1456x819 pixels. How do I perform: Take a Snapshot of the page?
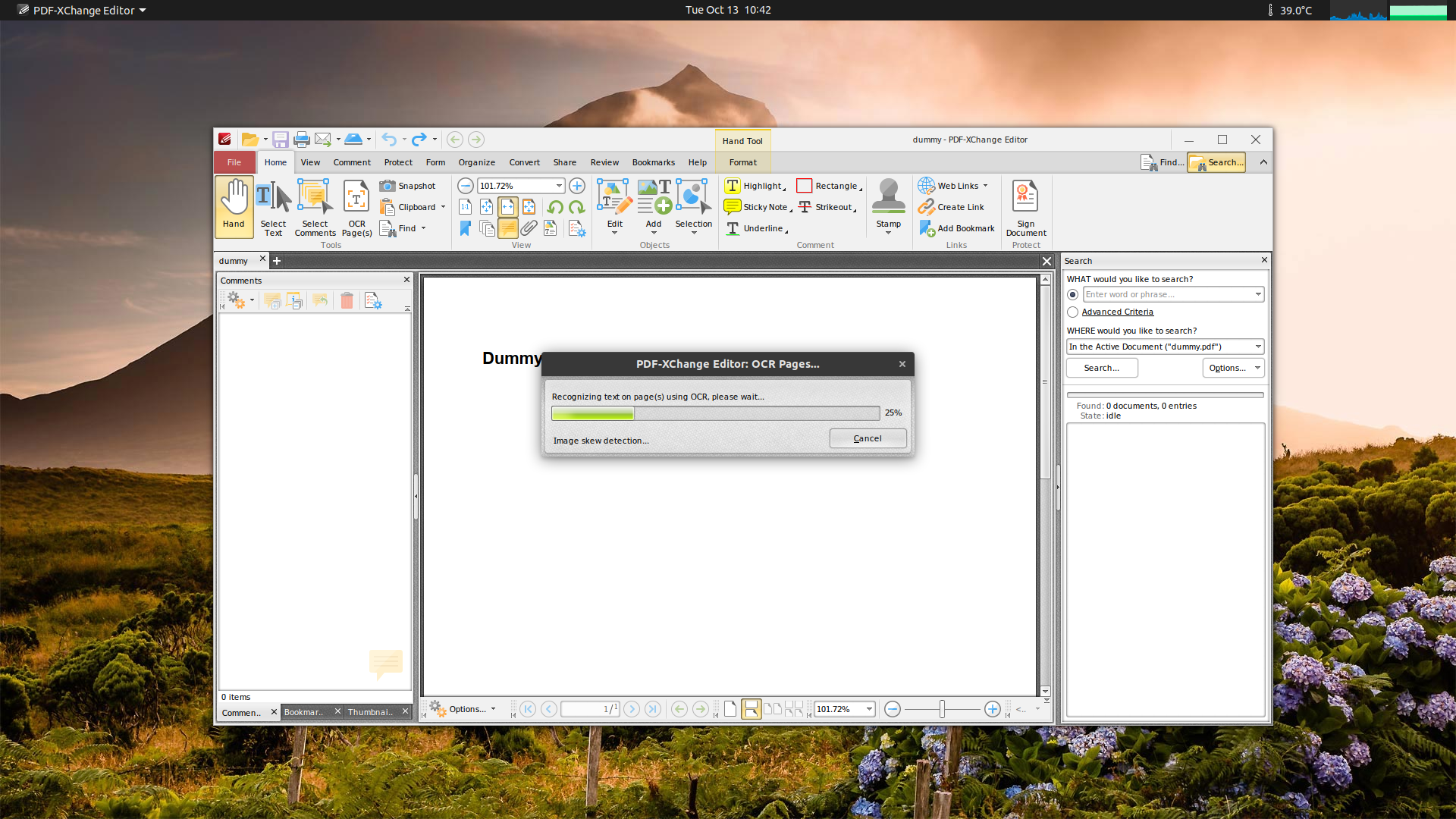coord(408,186)
